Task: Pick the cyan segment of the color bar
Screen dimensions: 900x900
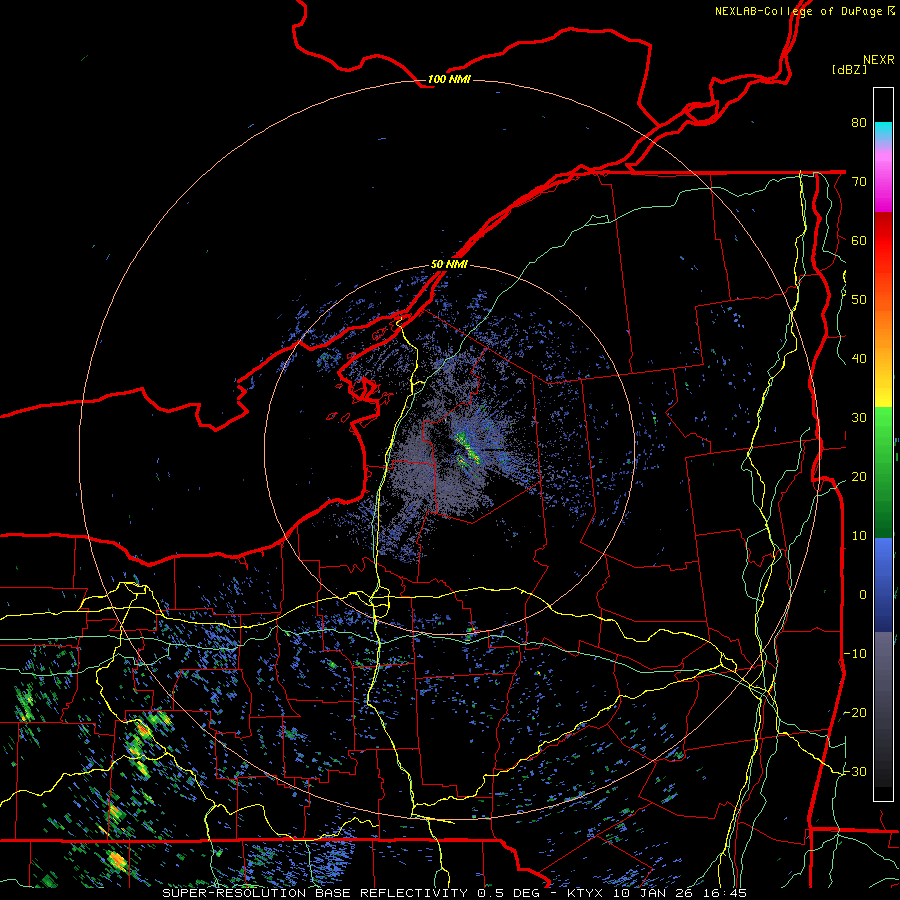Action: [x=883, y=132]
